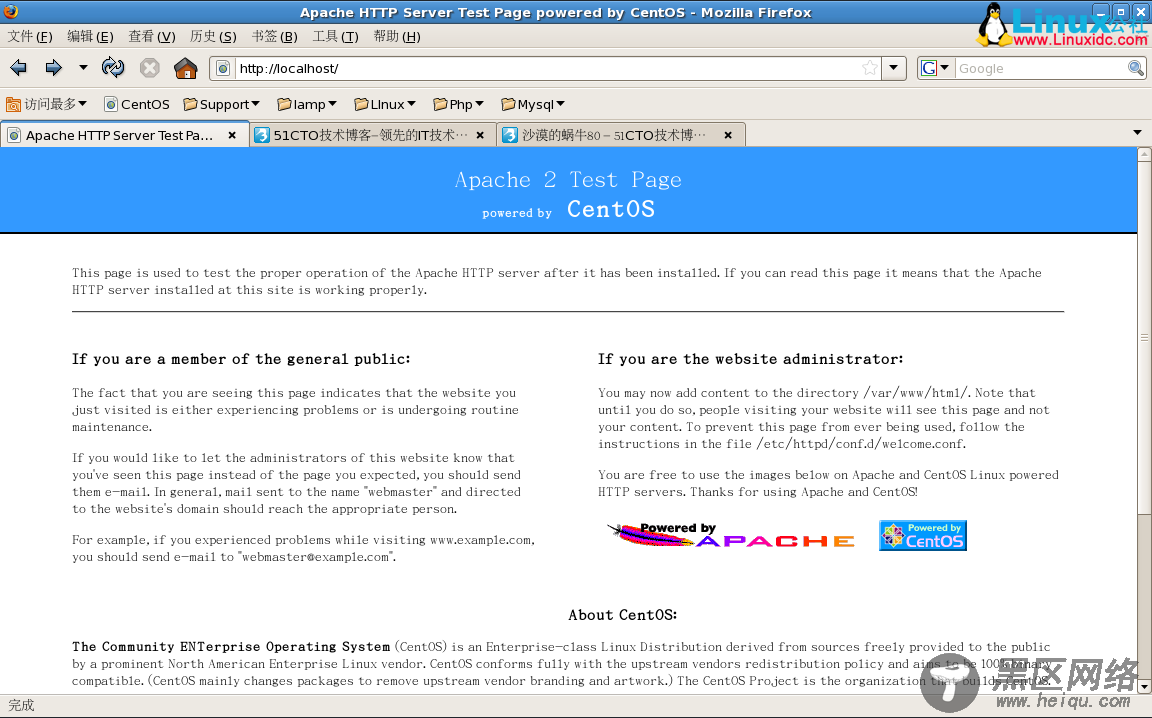
Task: Open the back/forward history dropdown arrow
Action: 83,68
